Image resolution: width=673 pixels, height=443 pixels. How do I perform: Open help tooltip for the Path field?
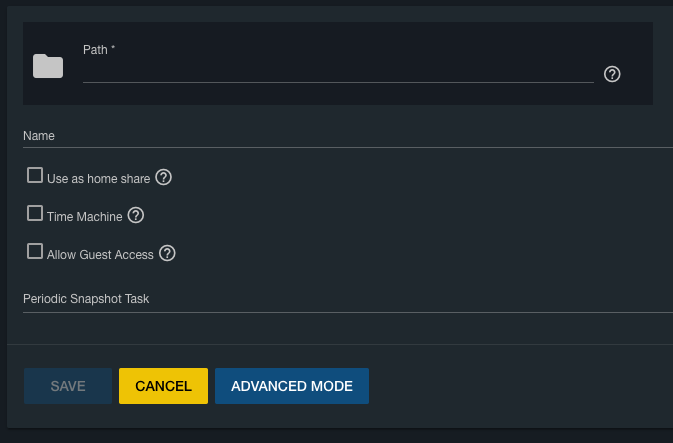coord(613,74)
